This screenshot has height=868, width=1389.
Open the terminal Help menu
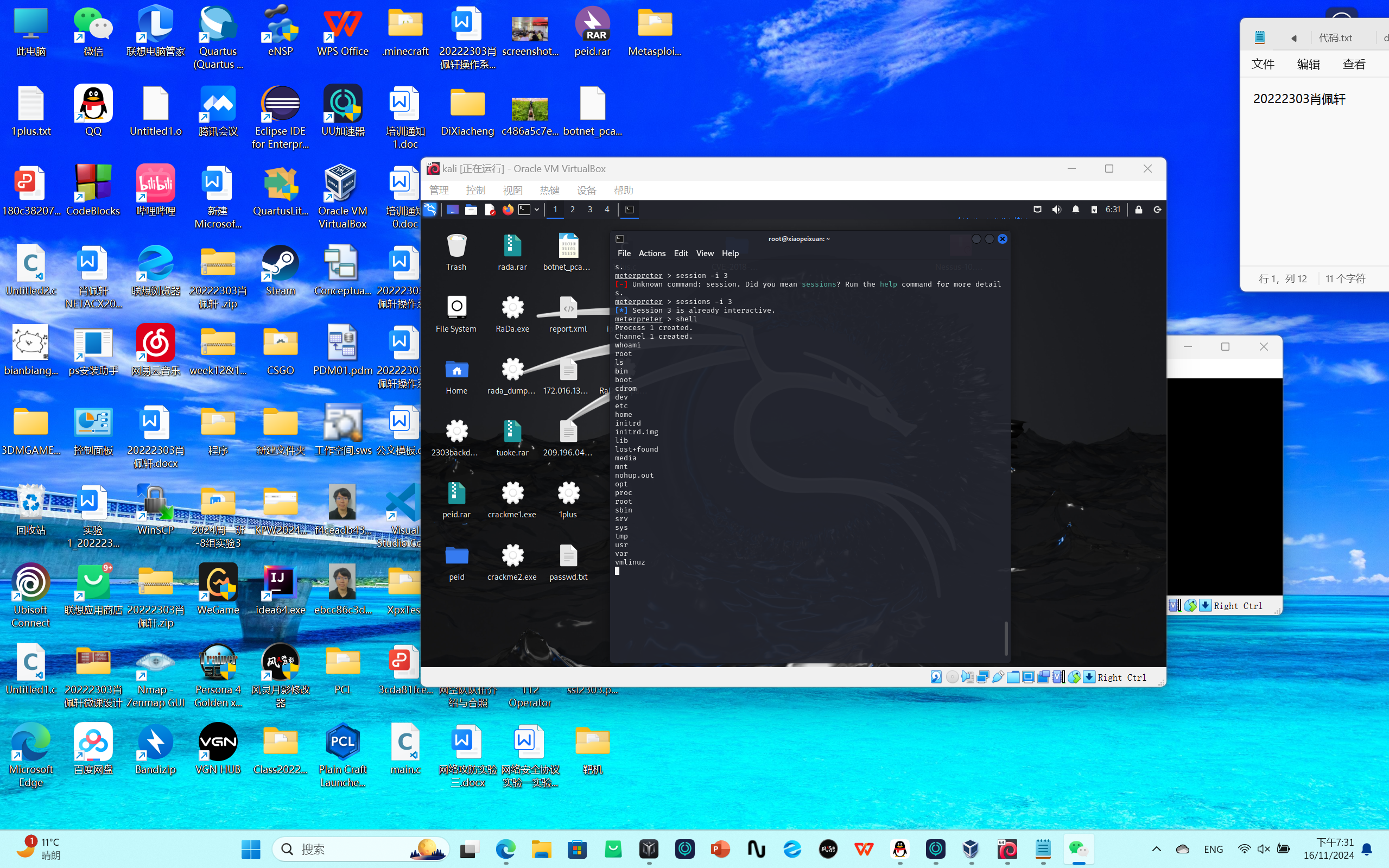[730, 253]
